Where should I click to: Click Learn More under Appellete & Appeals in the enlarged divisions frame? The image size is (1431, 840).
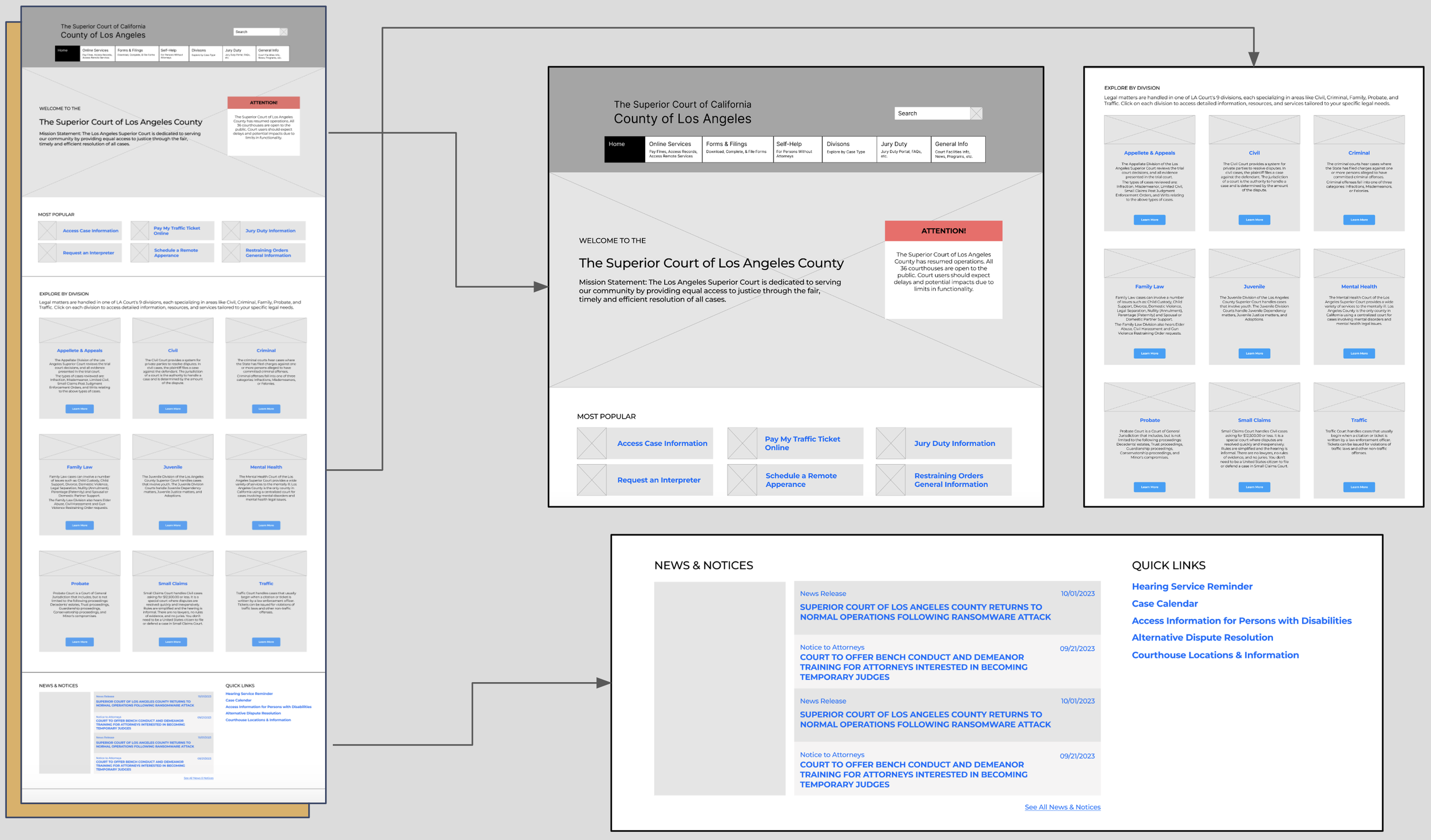[x=1149, y=220]
